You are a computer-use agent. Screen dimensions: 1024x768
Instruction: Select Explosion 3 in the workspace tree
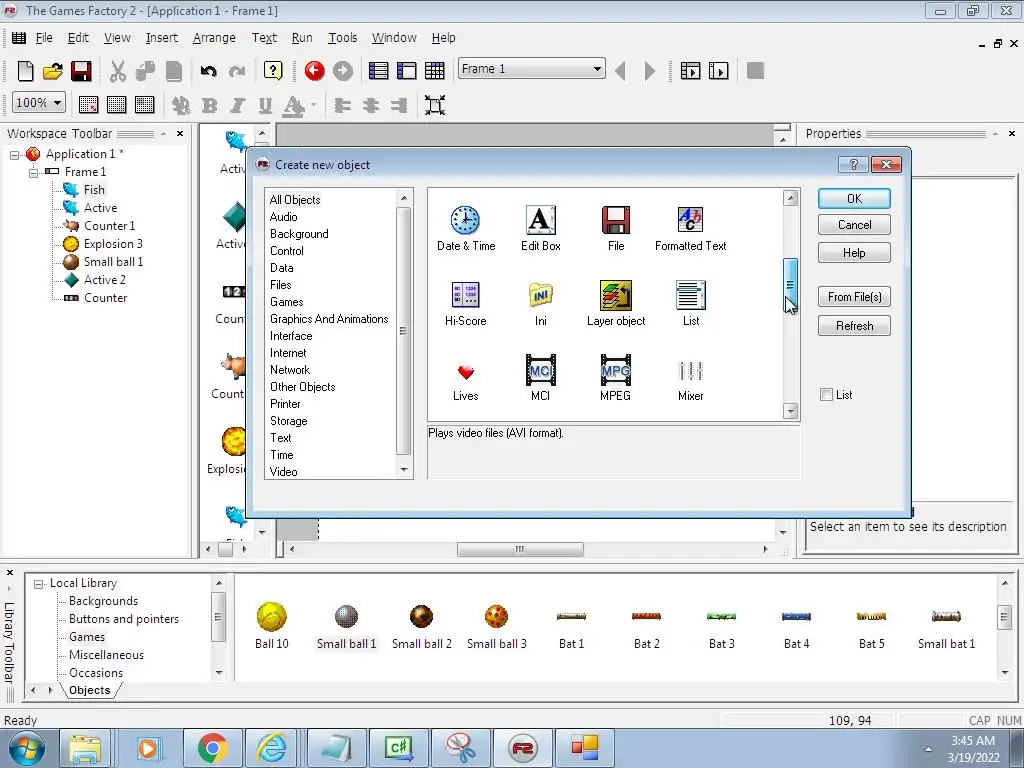(113, 244)
